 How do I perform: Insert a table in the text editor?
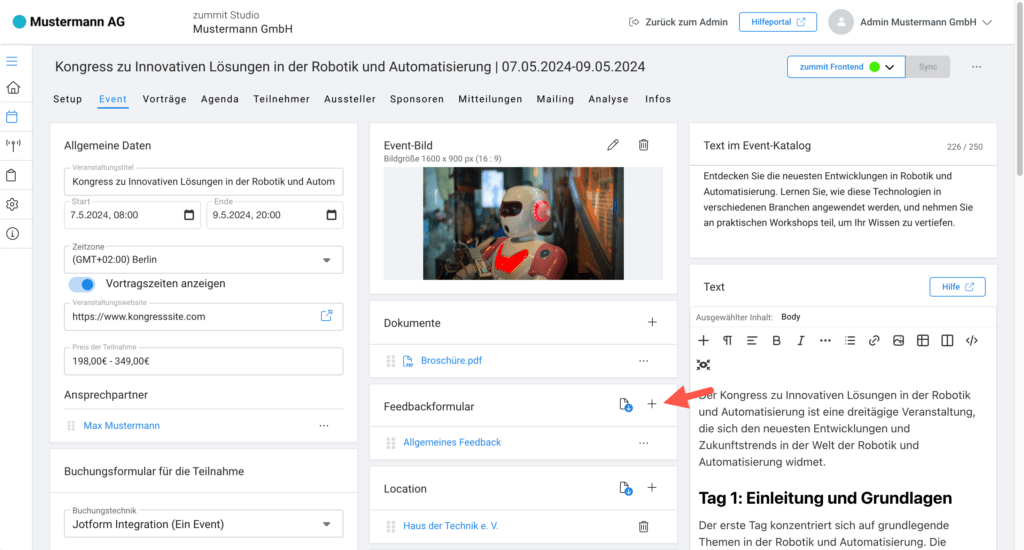[923, 340]
